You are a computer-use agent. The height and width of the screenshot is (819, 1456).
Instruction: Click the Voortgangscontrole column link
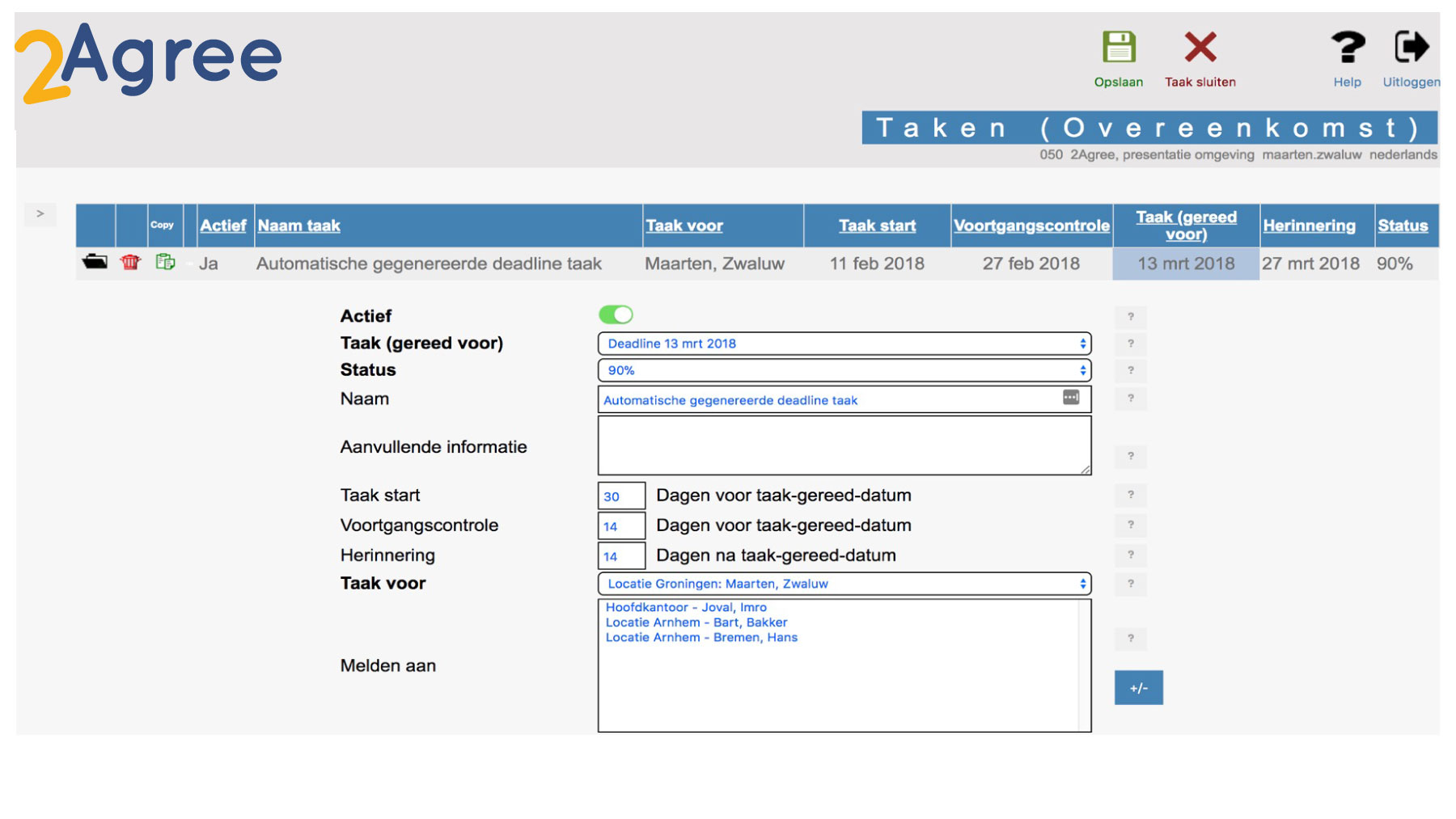1032,226
